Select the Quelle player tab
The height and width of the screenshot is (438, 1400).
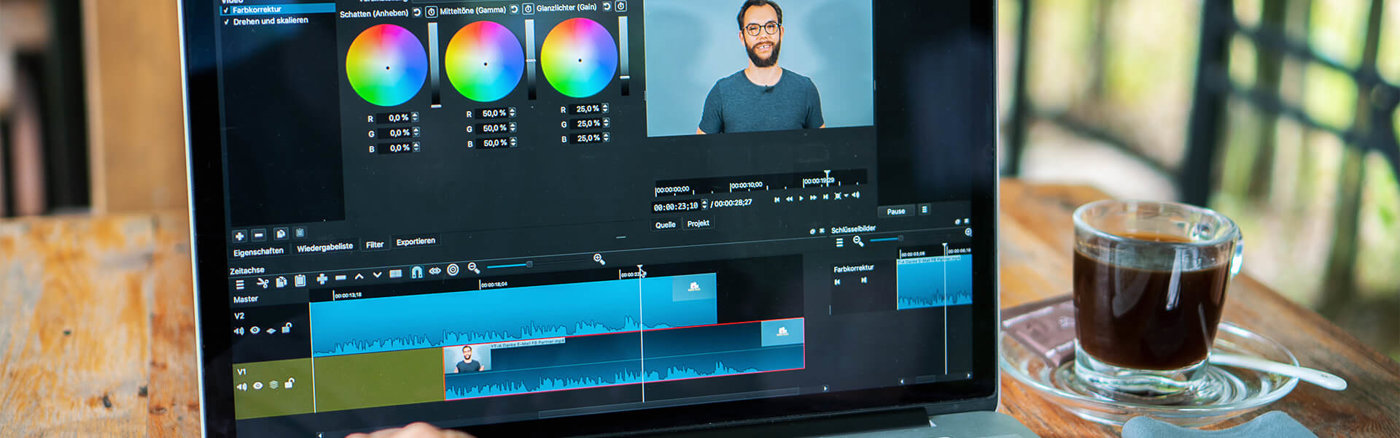click(x=665, y=224)
